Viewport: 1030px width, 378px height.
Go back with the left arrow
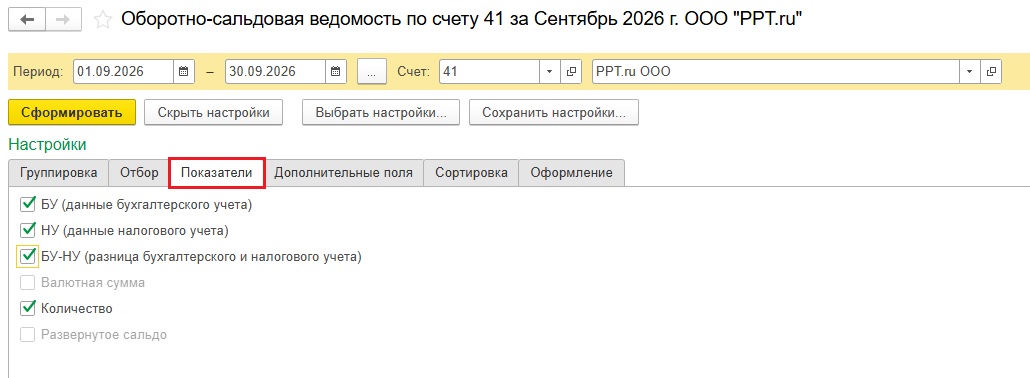[x=27, y=20]
